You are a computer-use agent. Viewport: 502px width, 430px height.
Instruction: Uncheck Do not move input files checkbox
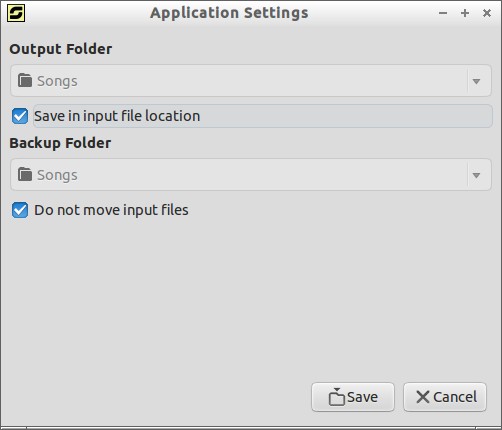[x=20, y=210]
